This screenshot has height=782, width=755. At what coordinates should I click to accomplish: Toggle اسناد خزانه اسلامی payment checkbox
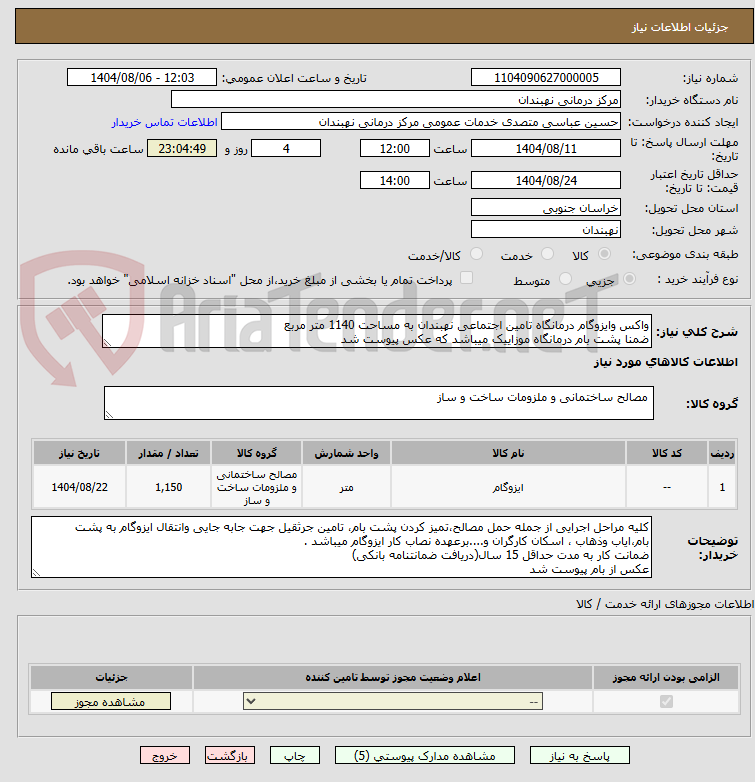coord(466,278)
